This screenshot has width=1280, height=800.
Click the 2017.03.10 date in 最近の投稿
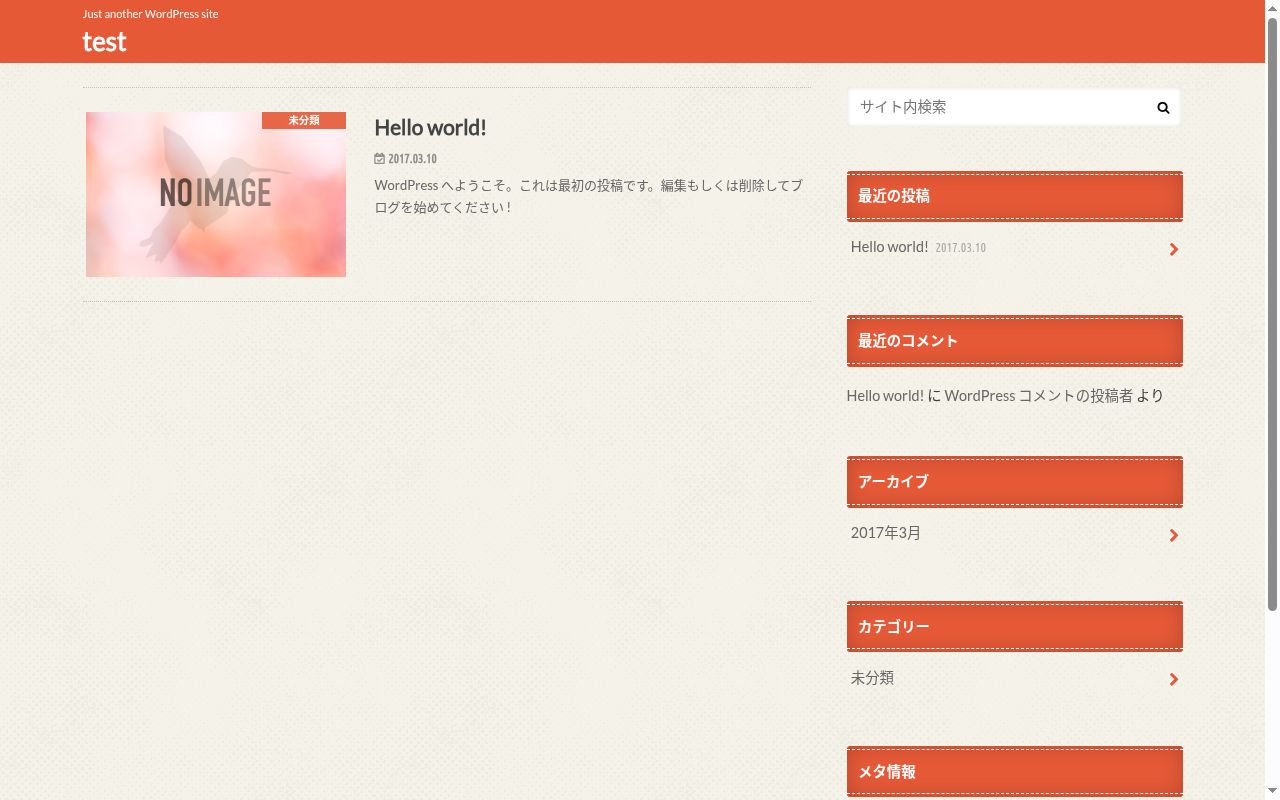(961, 248)
